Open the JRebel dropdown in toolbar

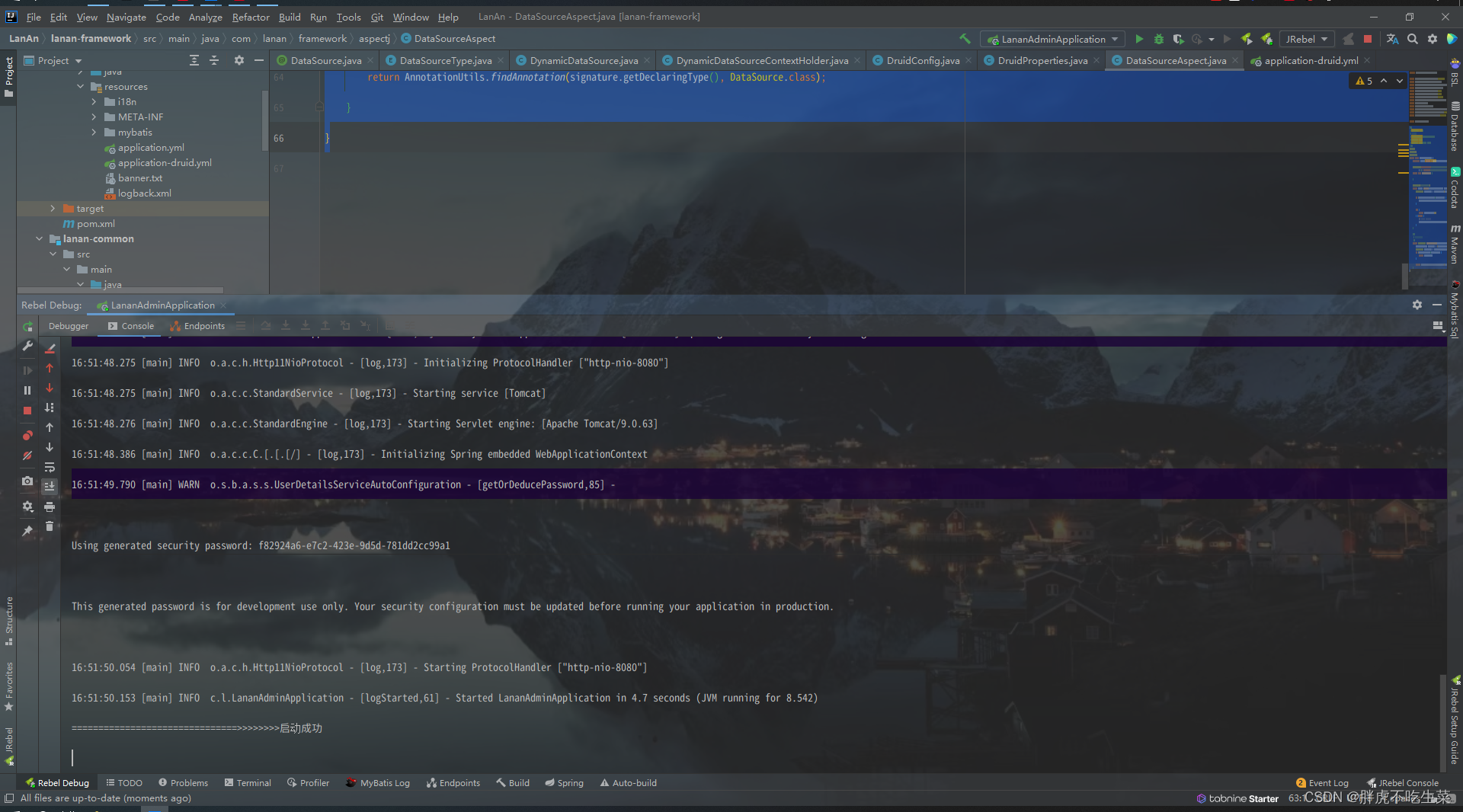(x=1306, y=39)
